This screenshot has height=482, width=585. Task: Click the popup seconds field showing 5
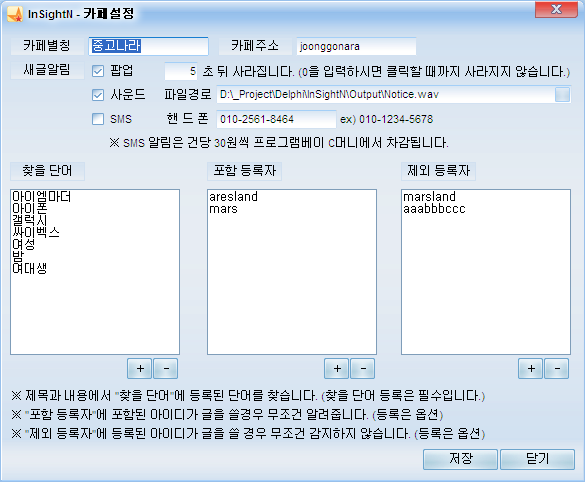click(x=181, y=71)
